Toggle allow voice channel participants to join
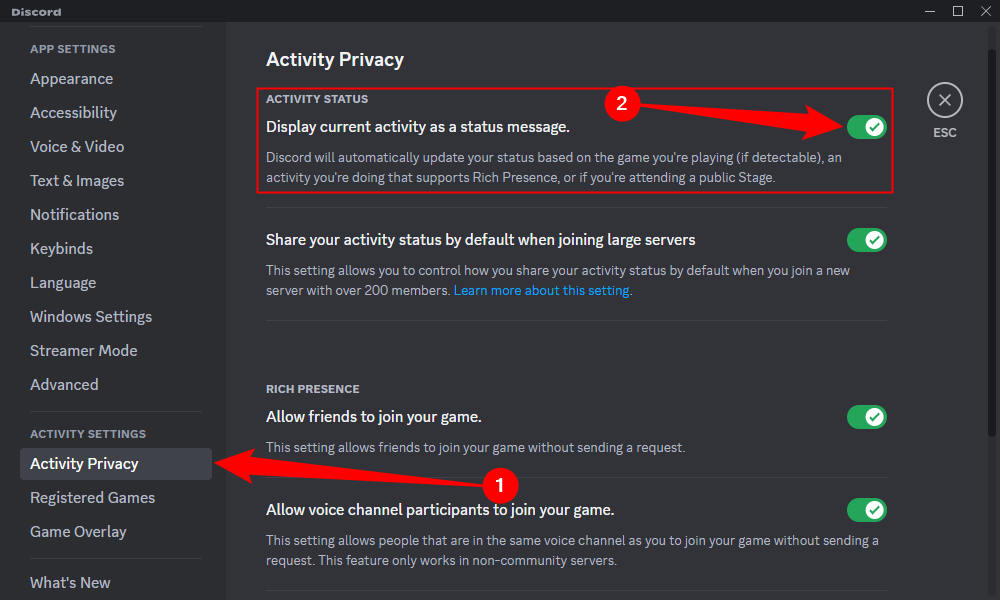The width and height of the screenshot is (1000, 600). (x=866, y=510)
